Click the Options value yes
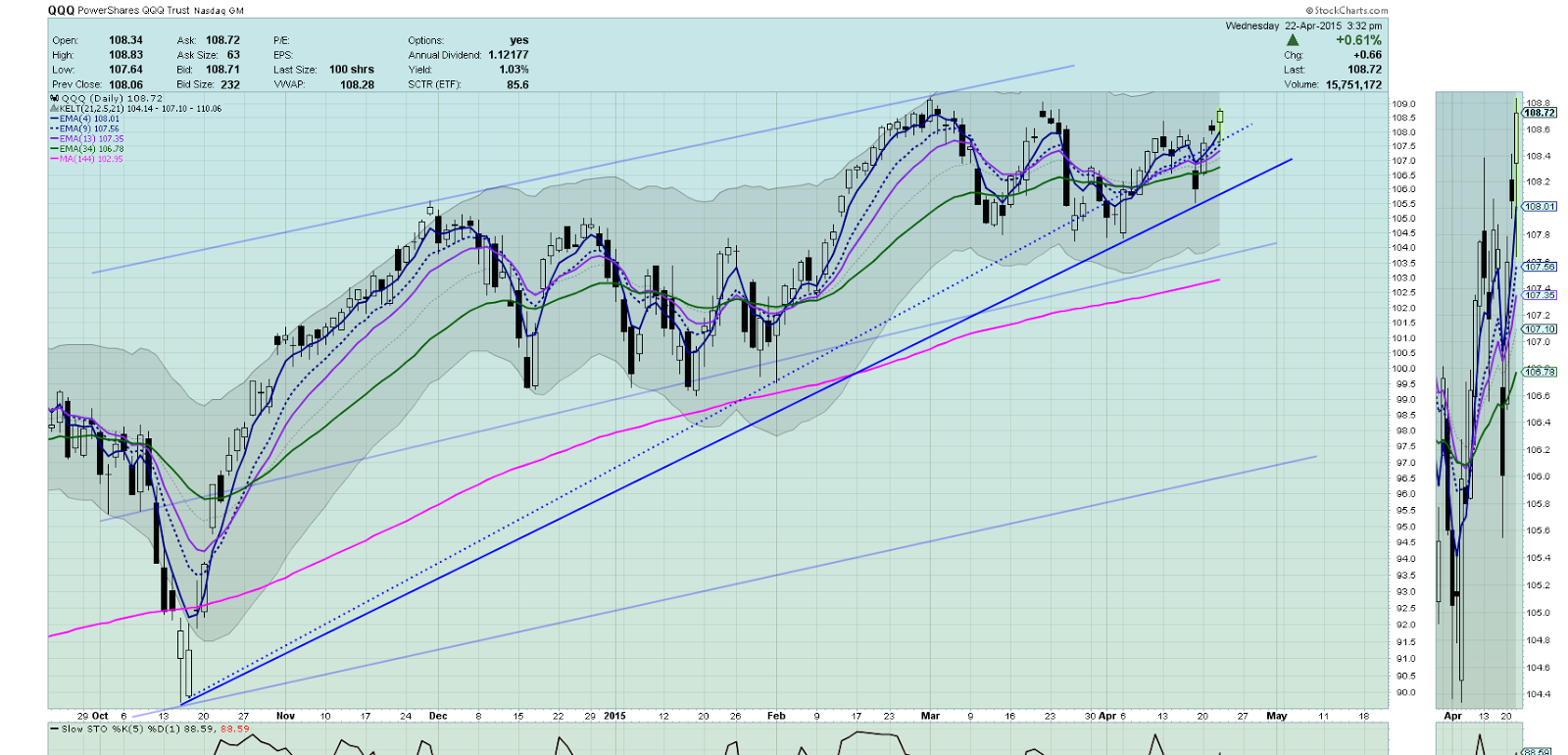This screenshot has width=1568, height=755. (519, 40)
